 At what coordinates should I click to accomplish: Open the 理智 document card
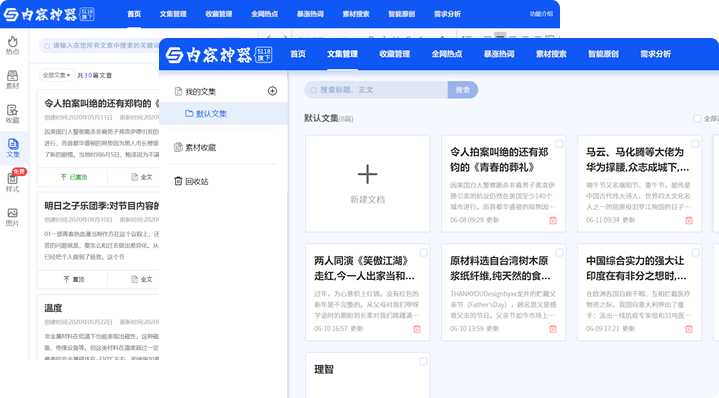(368, 375)
